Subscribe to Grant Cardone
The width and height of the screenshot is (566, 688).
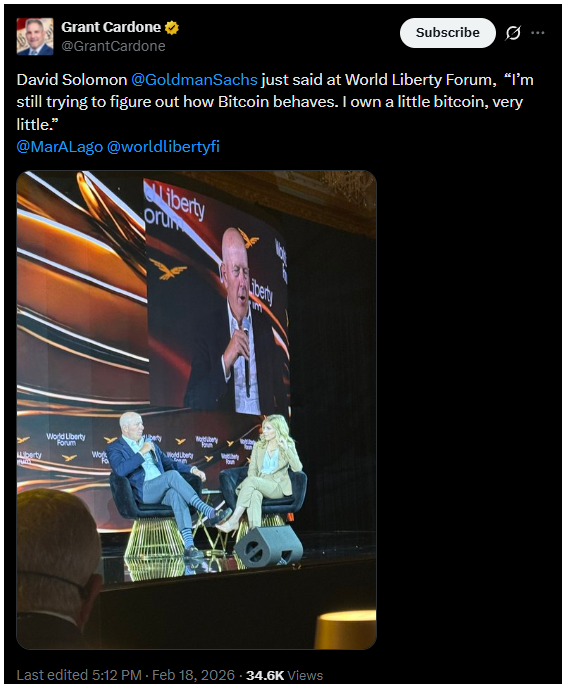pos(448,33)
